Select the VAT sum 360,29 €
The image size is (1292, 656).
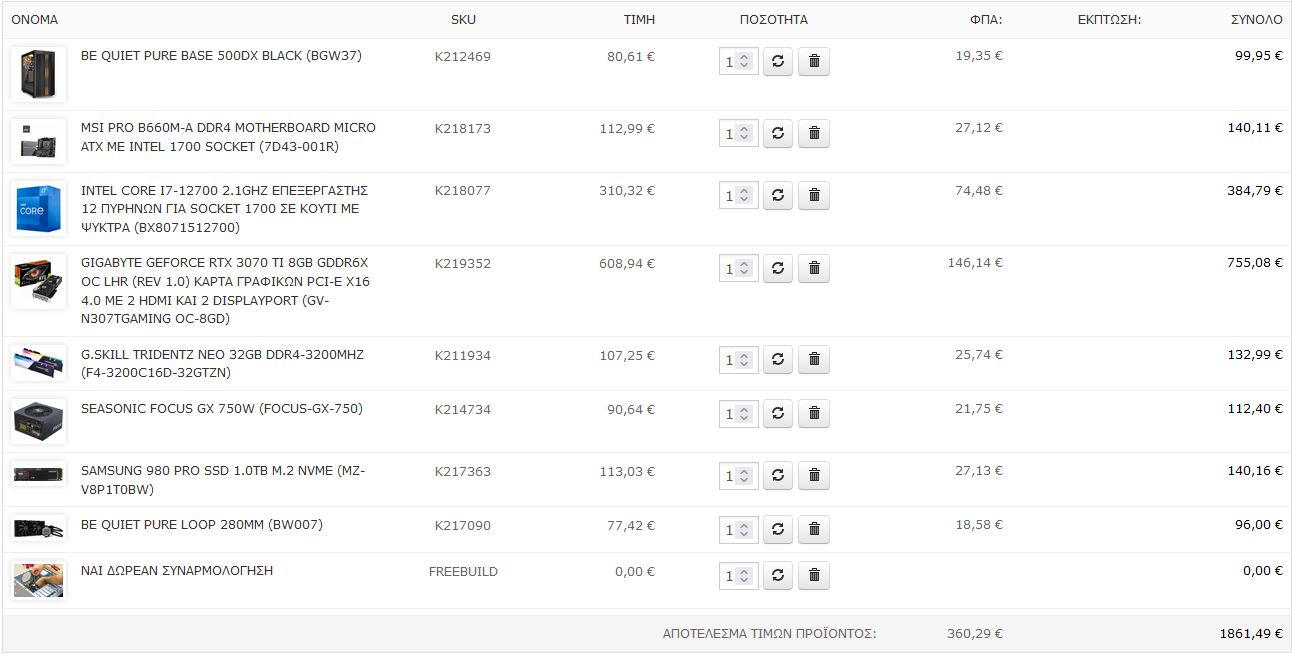(x=975, y=634)
